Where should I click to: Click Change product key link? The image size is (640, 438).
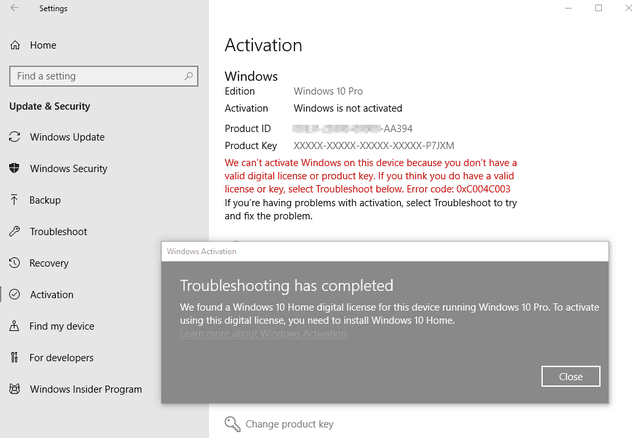[x=289, y=424]
